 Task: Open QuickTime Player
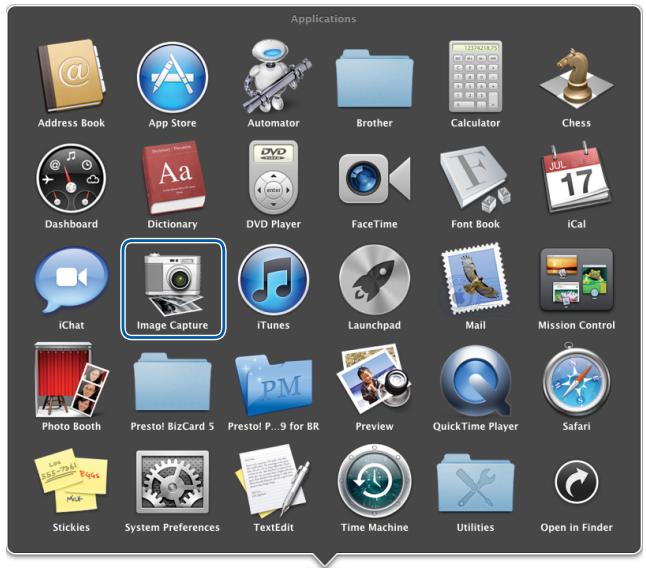(475, 381)
